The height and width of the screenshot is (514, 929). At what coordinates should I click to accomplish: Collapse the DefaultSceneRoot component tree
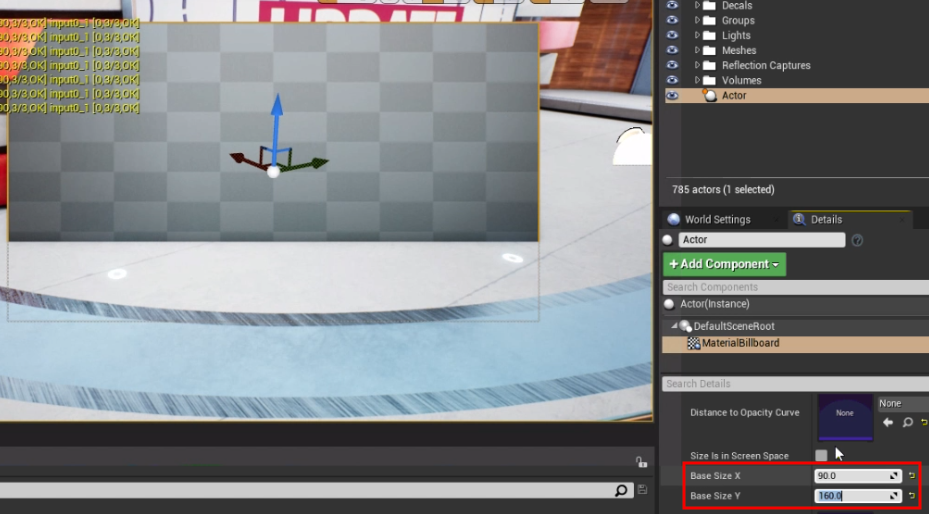674,326
